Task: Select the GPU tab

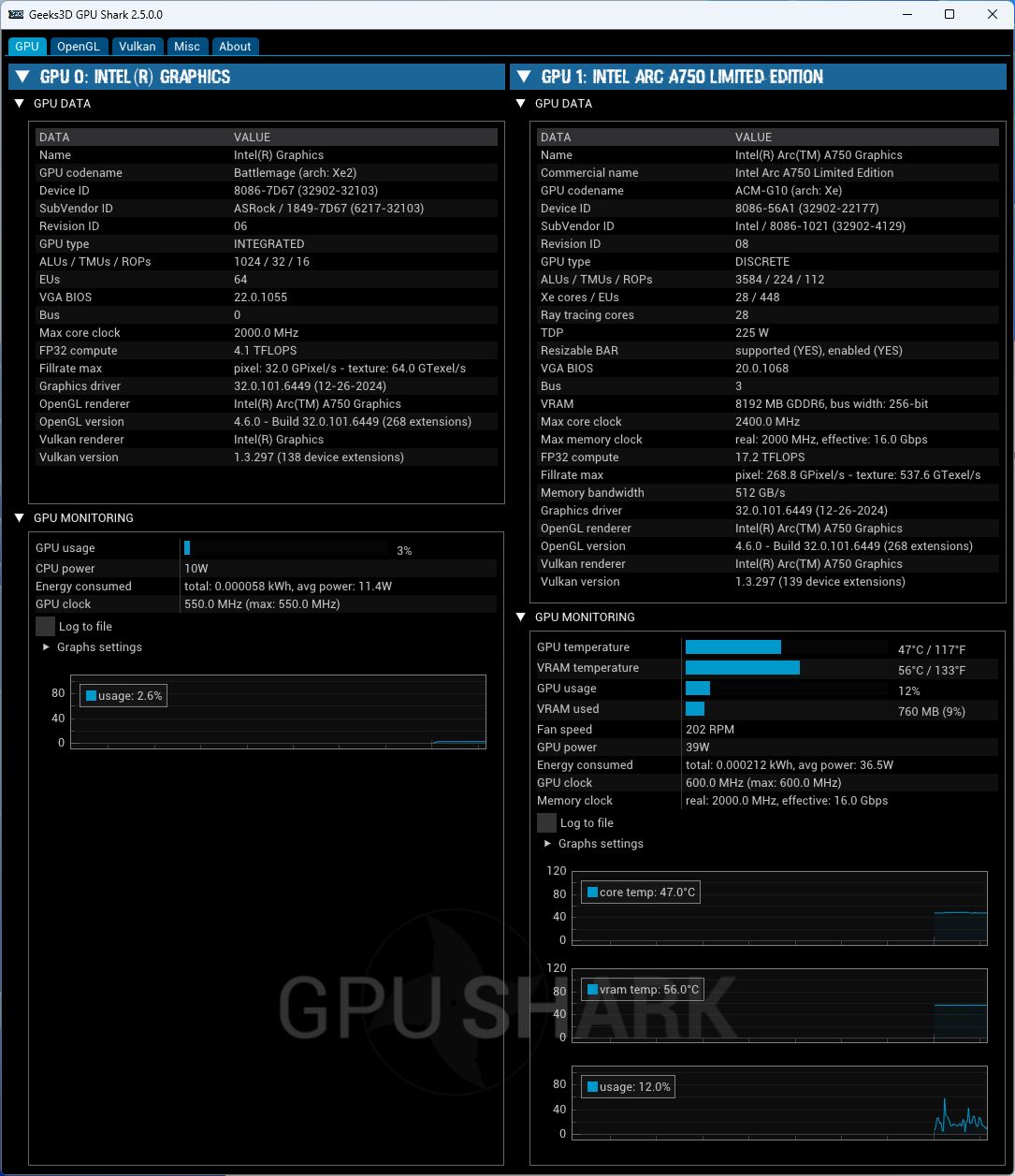Action: pyautogui.click(x=27, y=46)
